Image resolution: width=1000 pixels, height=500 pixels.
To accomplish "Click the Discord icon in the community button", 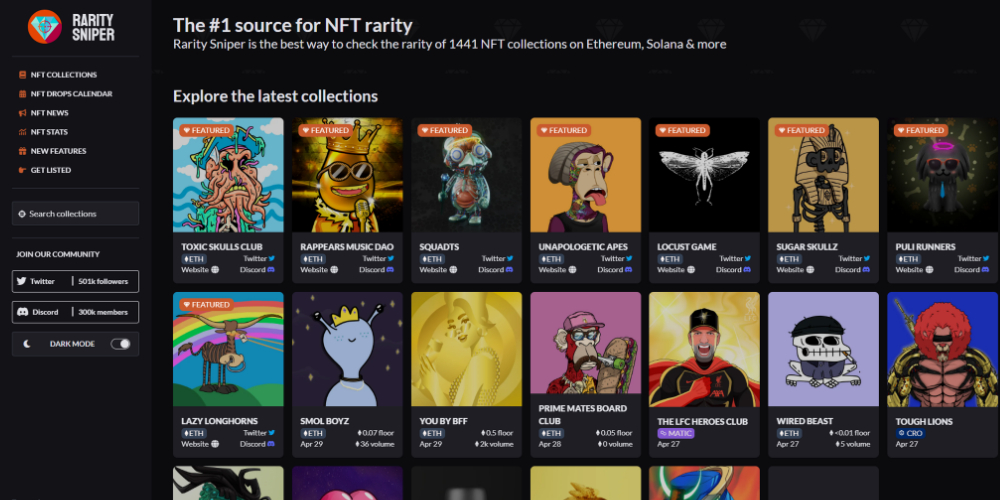I will (x=22, y=312).
